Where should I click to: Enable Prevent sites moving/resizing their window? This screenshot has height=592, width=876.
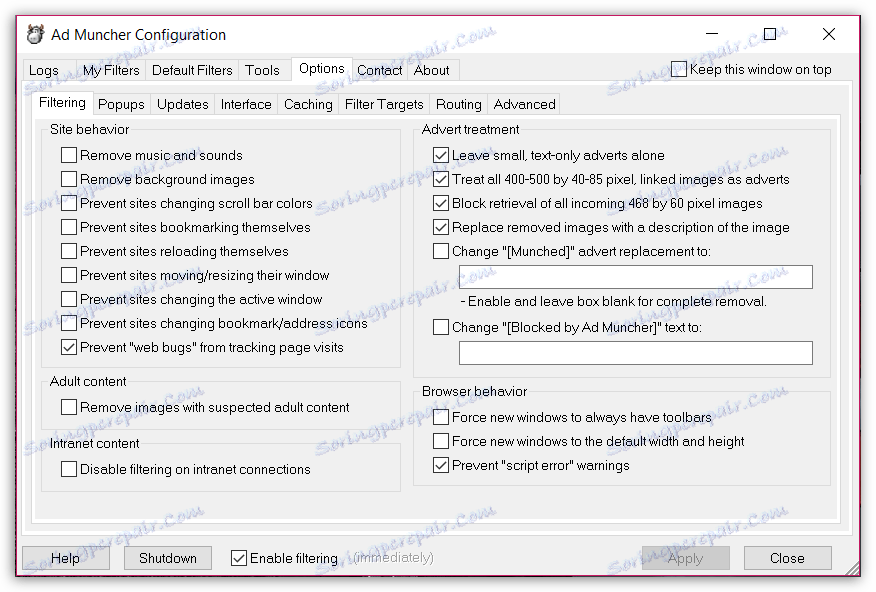69,275
